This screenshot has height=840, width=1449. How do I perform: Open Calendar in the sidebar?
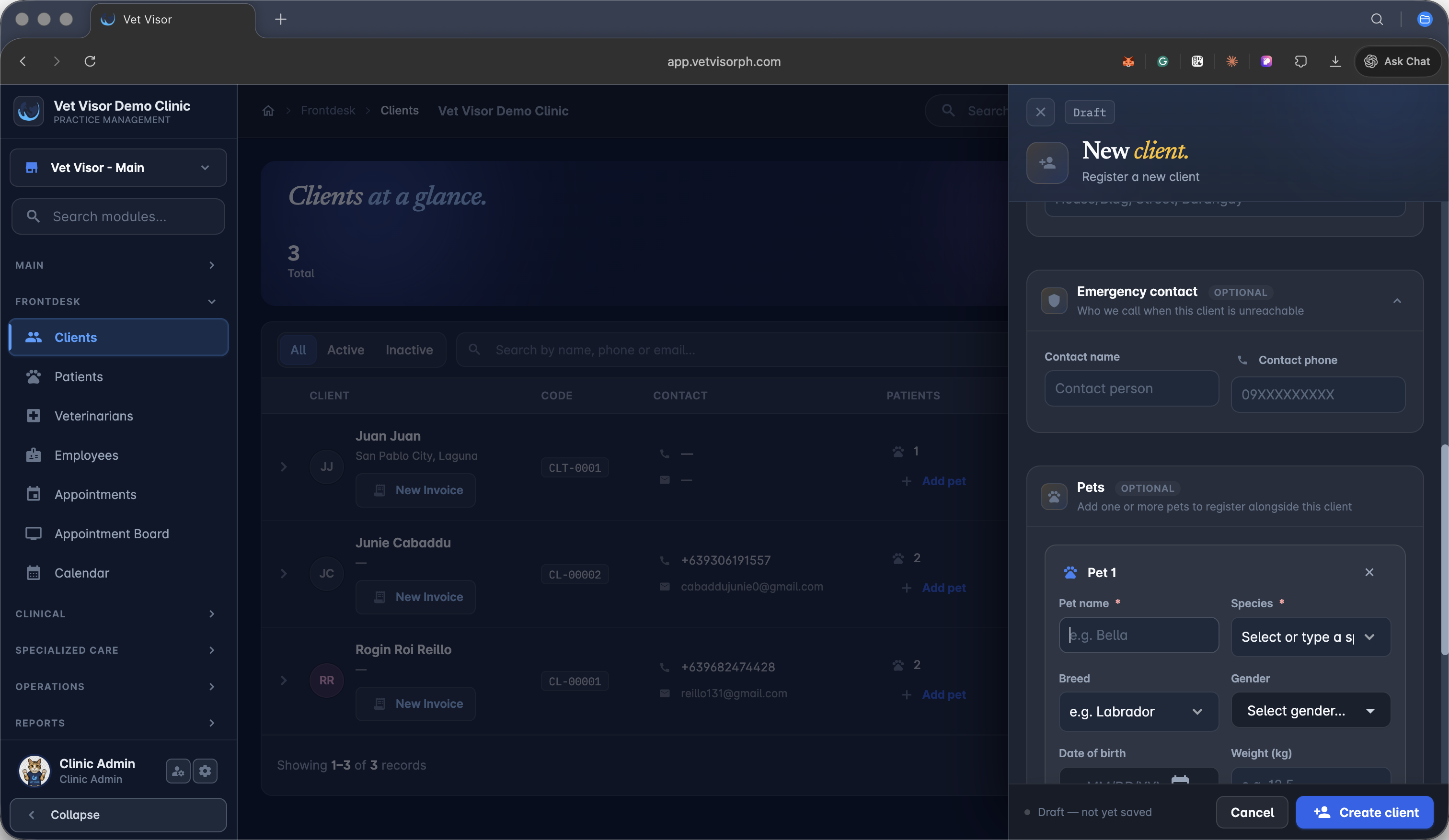(x=118, y=573)
